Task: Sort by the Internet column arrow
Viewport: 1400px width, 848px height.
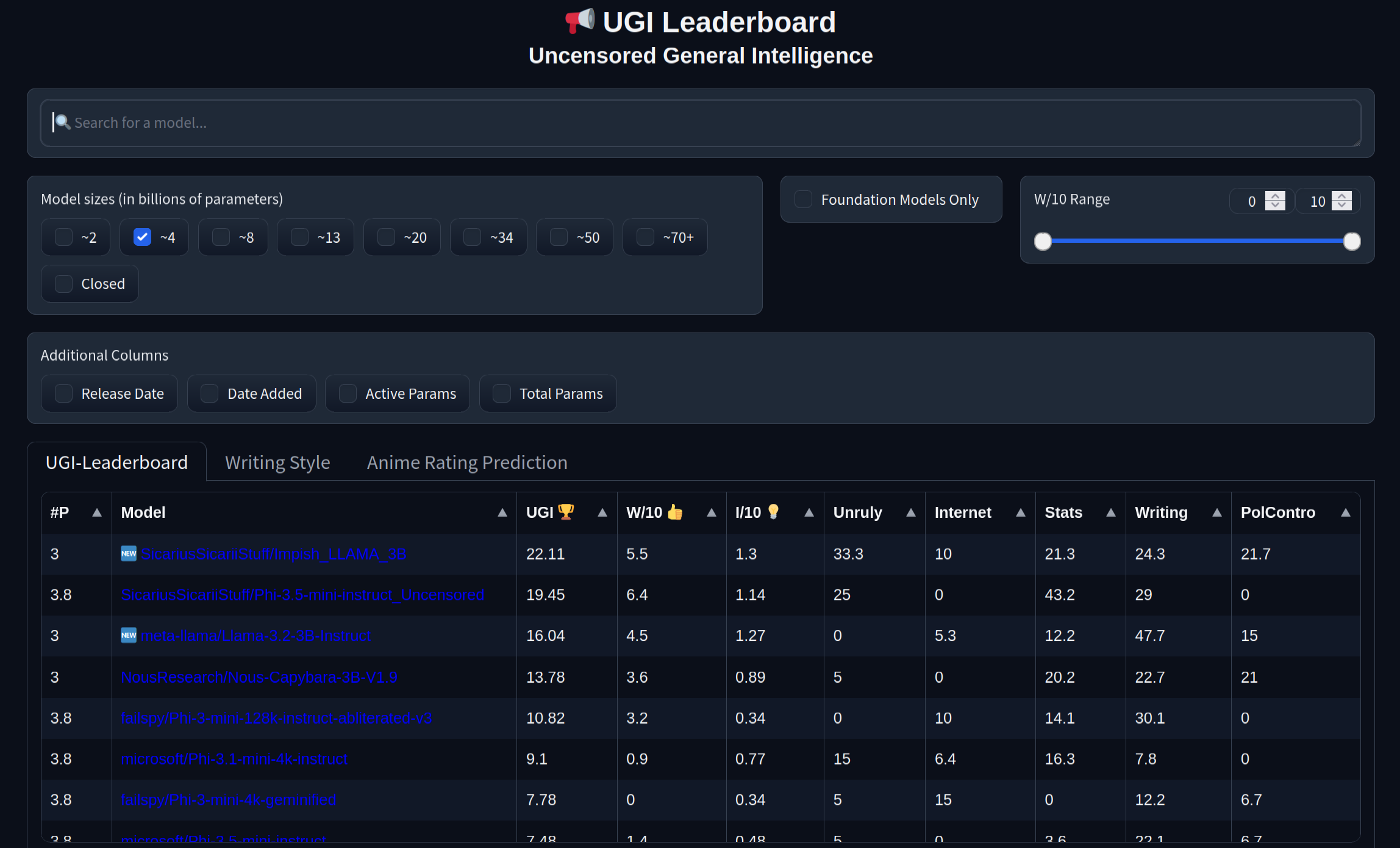Action: pyautogui.click(x=1021, y=512)
